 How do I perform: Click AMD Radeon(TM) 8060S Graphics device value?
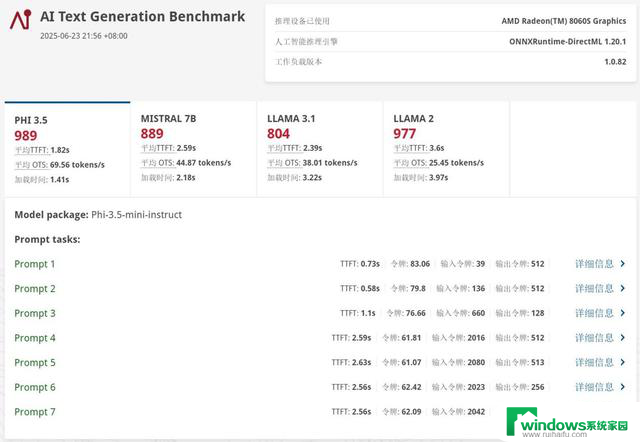tap(564, 21)
